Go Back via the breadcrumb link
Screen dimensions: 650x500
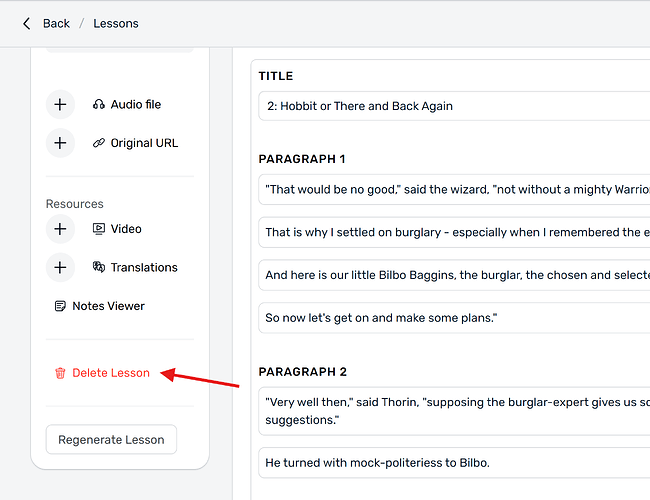pyautogui.click(x=56, y=24)
